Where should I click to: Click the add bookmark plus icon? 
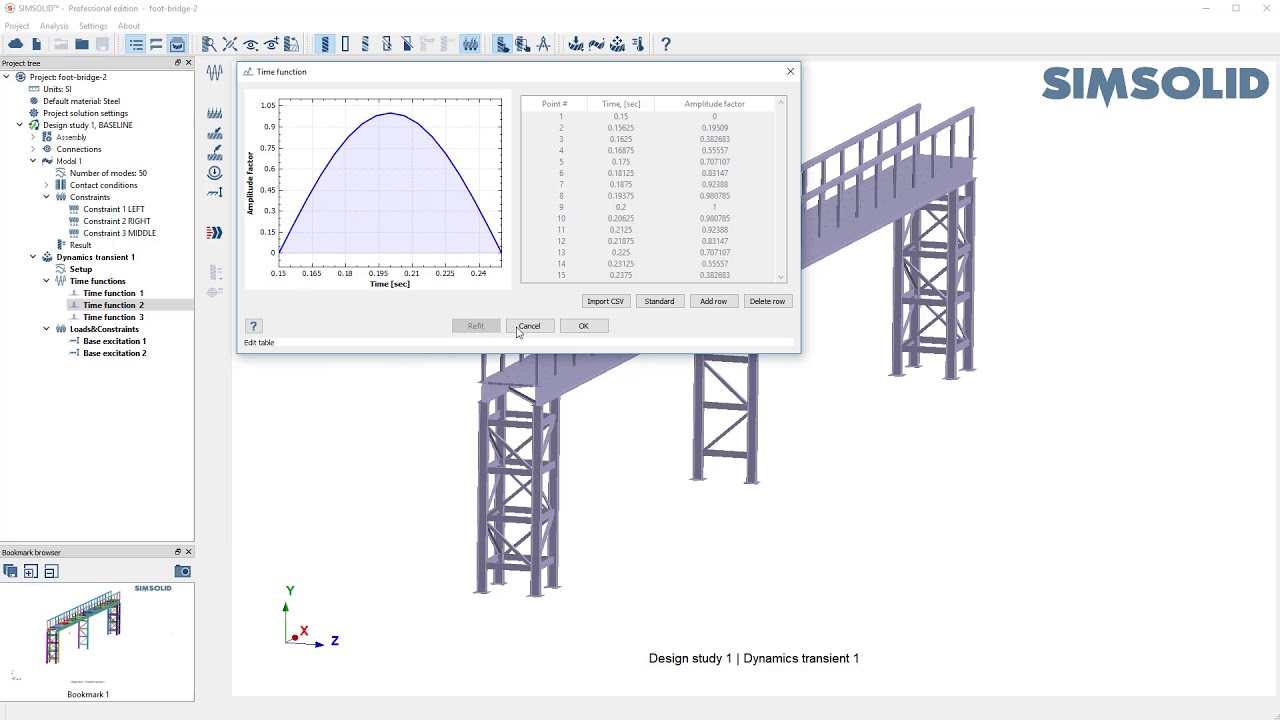(30, 571)
